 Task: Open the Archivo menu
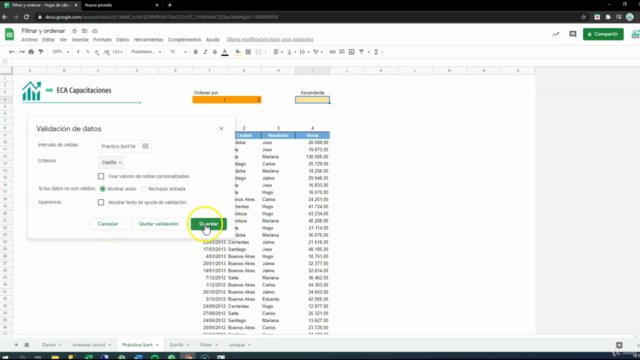click(29, 40)
